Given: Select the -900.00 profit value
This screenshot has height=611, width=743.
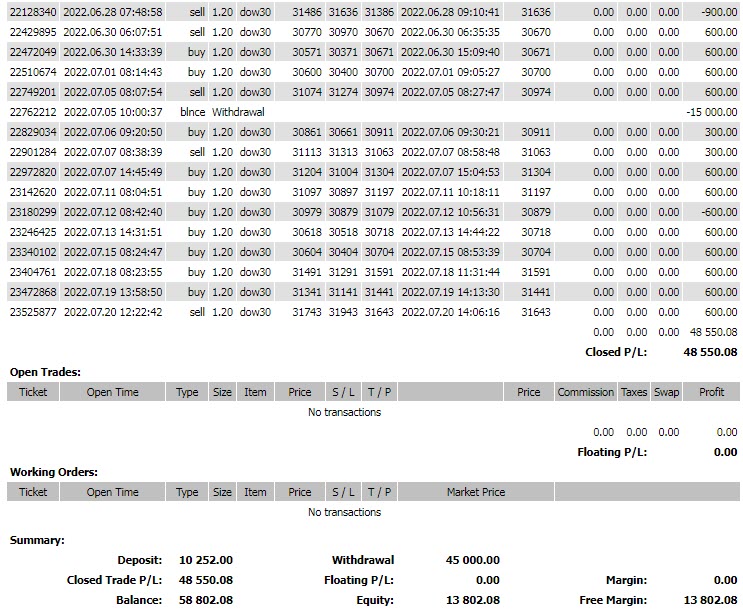Looking at the screenshot, I should (719, 12).
